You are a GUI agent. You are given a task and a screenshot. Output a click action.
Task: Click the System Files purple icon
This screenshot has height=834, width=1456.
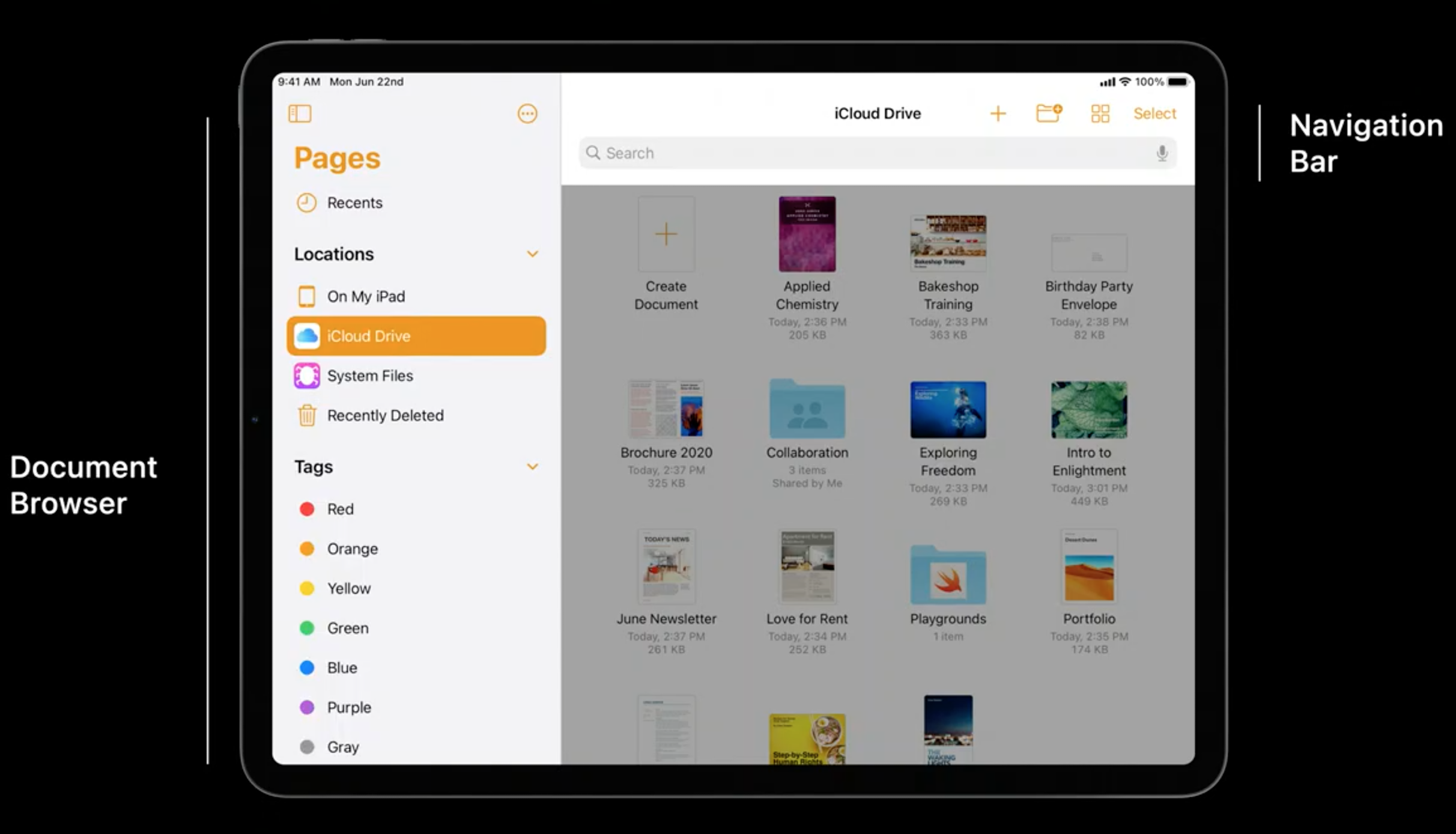tap(306, 376)
